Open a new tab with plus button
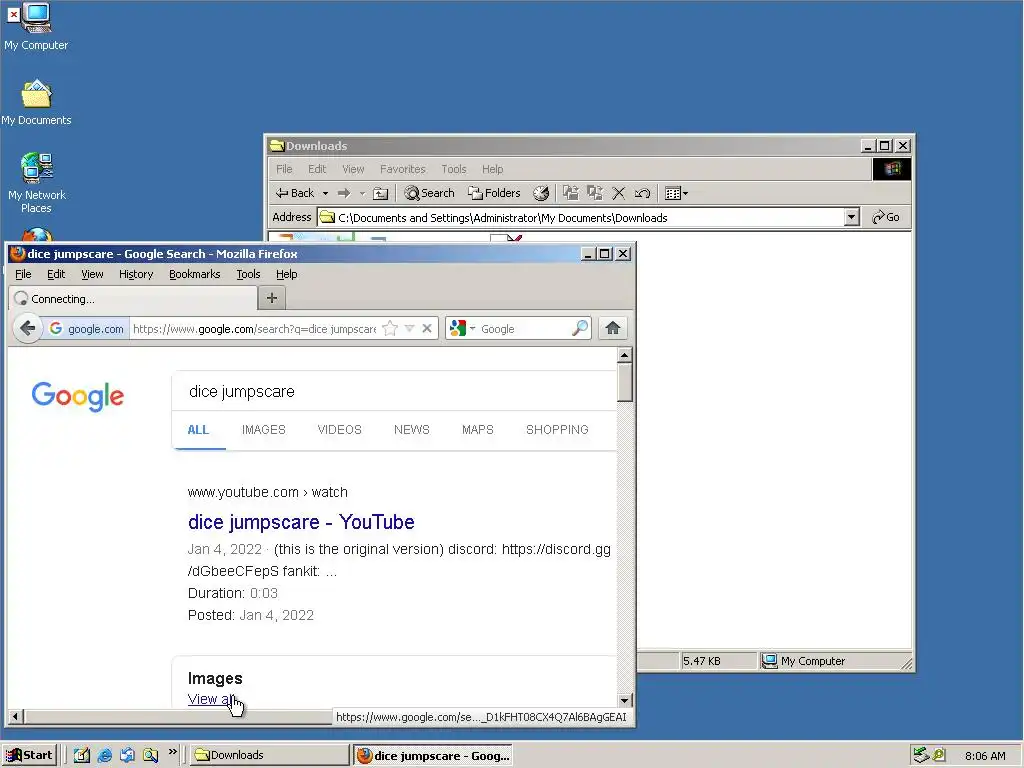1024x768 pixels. click(x=272, y=298)
